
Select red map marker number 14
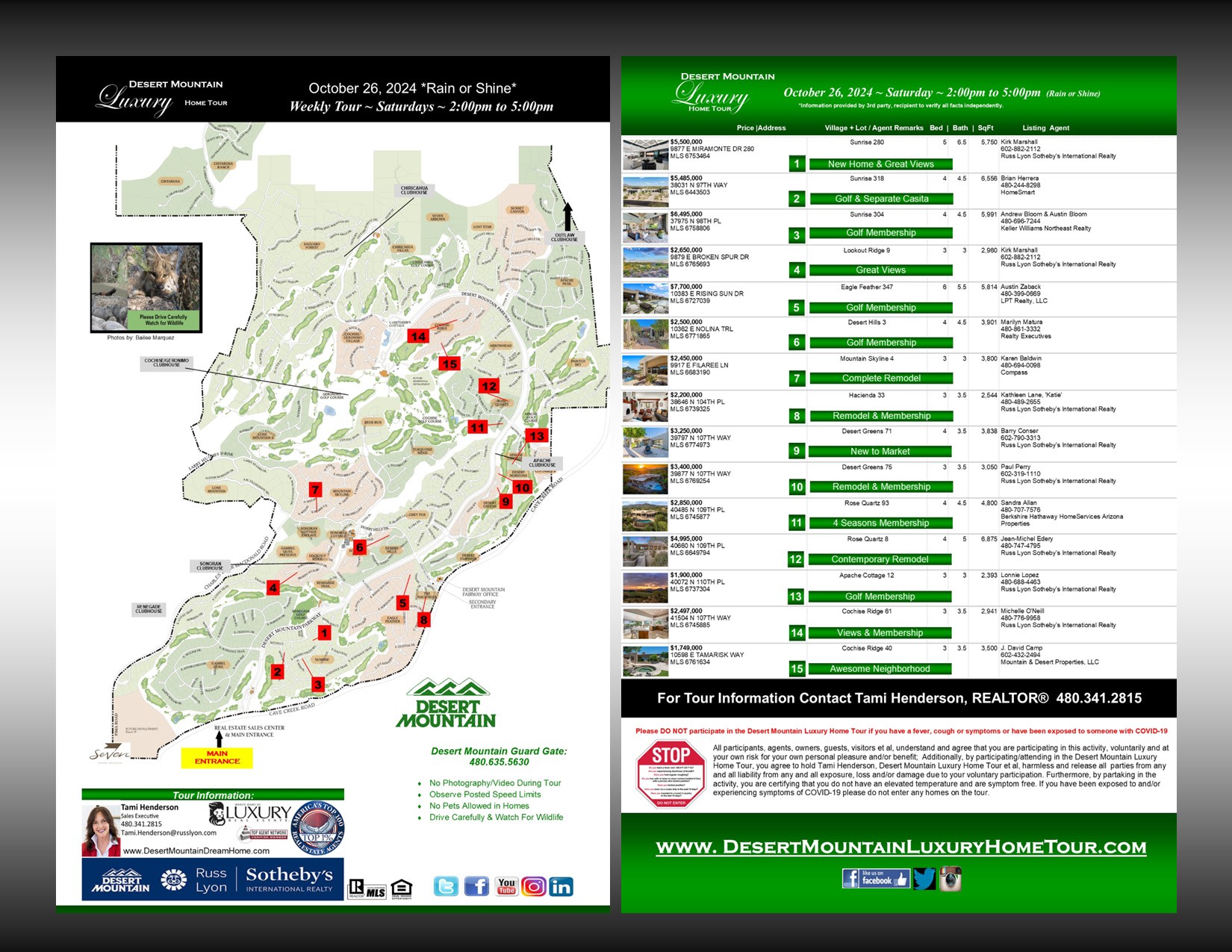(x=418, y=336)
